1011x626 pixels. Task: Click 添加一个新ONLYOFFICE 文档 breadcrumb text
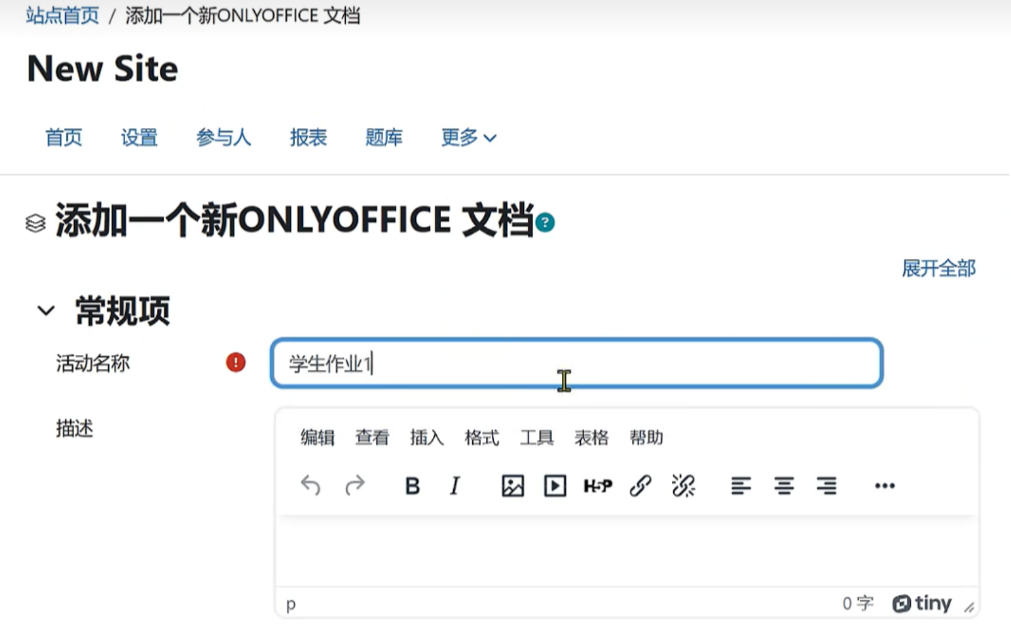[x=242, y=15]
